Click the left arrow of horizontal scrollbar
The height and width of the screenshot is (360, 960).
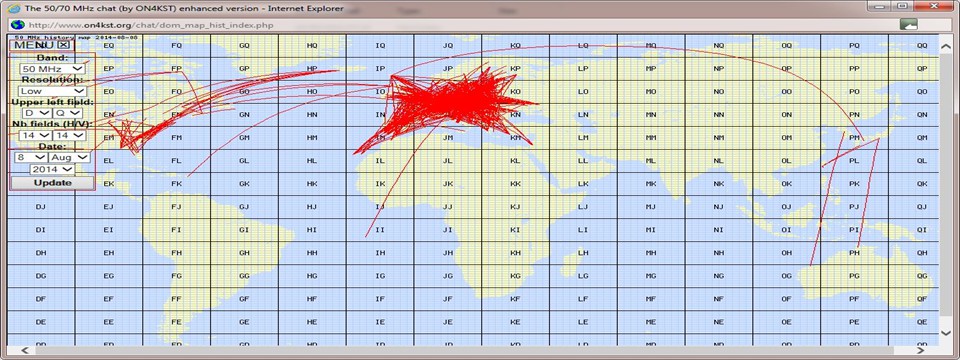click(x=25, y=351)
